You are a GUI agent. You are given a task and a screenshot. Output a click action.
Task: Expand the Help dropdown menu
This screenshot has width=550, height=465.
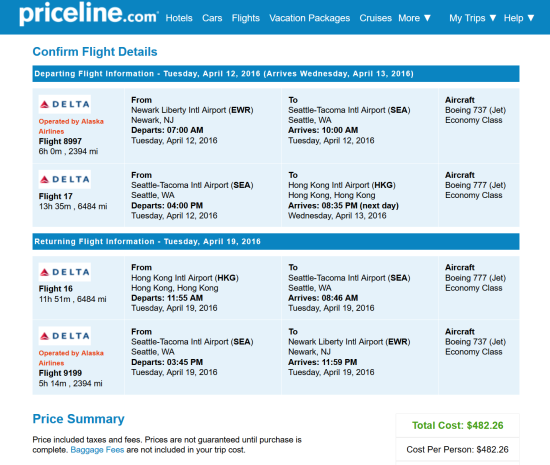519,18
